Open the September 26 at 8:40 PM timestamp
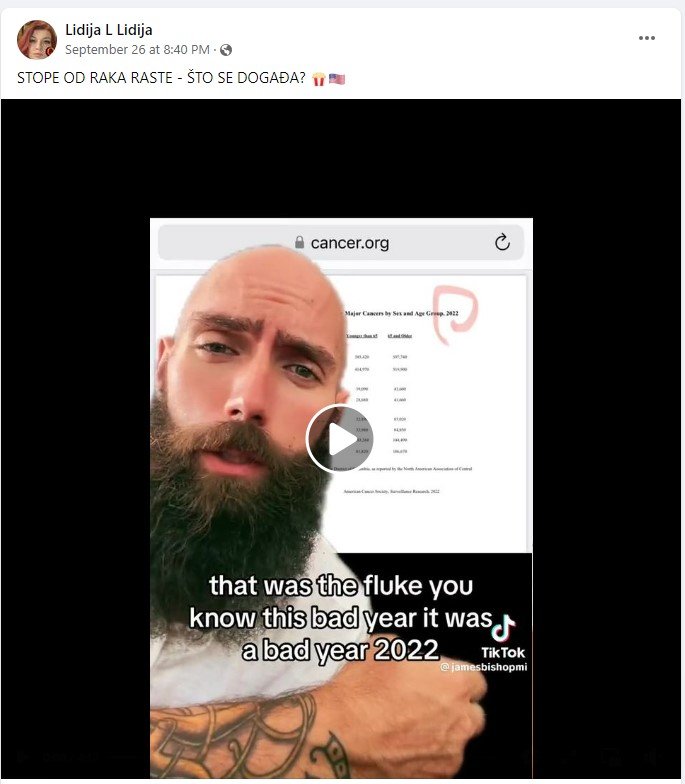 [137, 50]
